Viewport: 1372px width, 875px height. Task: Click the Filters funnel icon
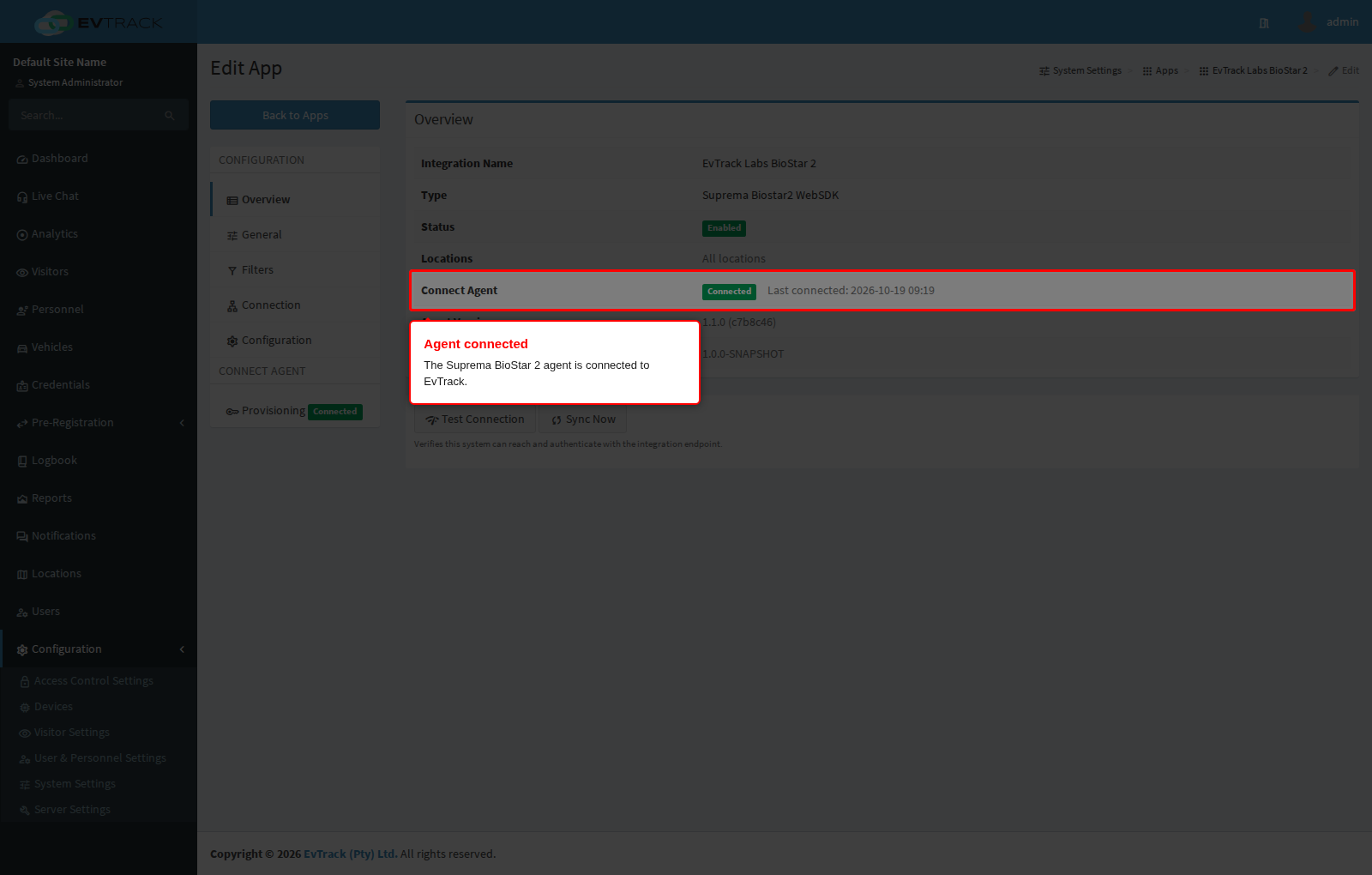point(232,271)
